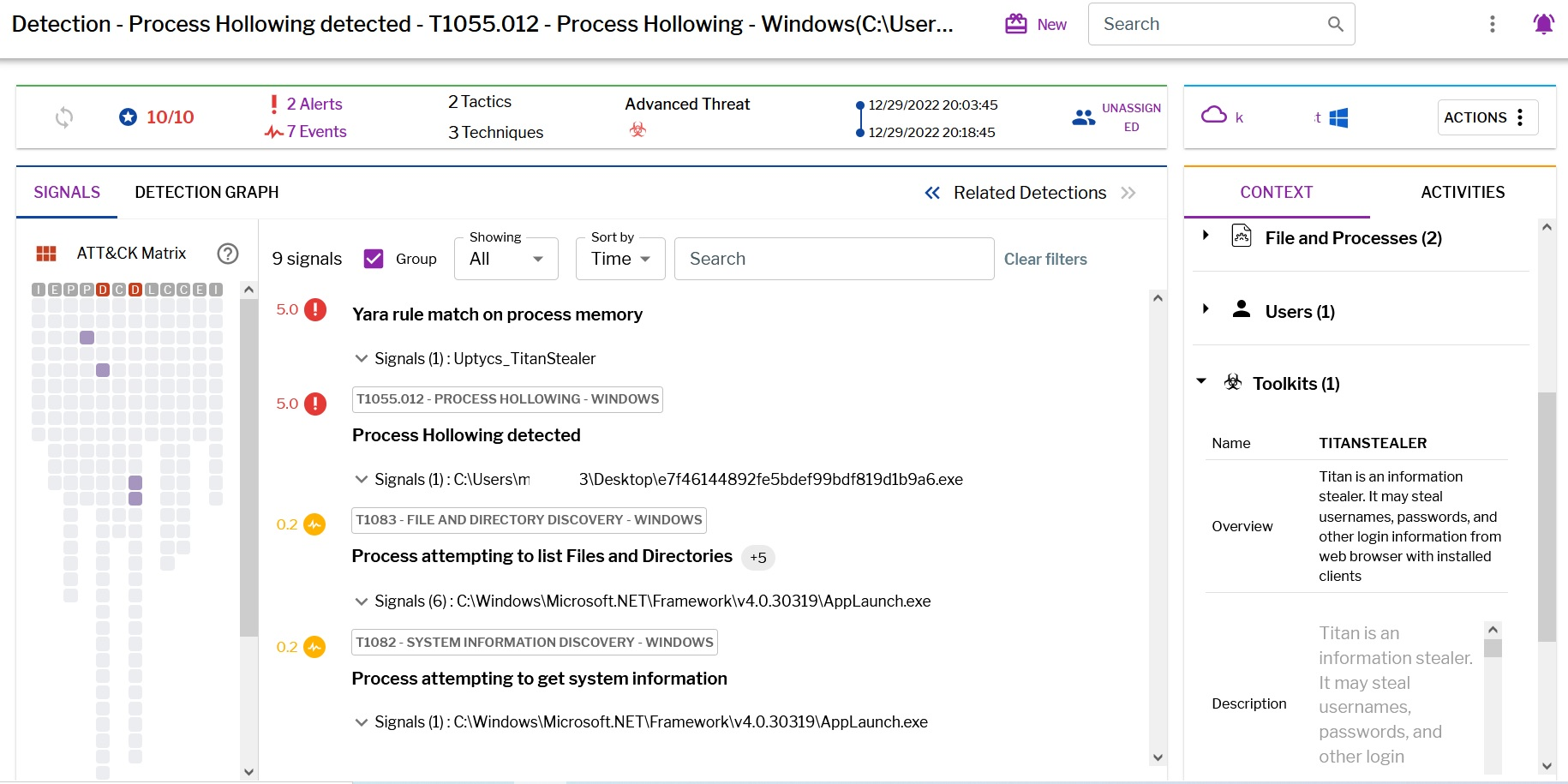The height and width of the screenshot is (784, 1568).
Task: Click the +5 badge on T1083 signal
Action: tap(758, 558)
